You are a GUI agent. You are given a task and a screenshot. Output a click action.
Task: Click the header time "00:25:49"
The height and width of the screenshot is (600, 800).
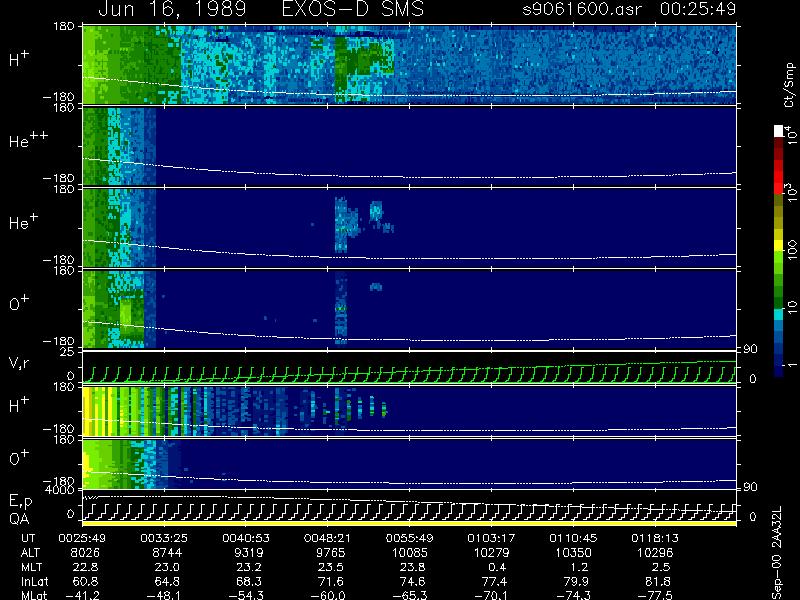point(698,9)
